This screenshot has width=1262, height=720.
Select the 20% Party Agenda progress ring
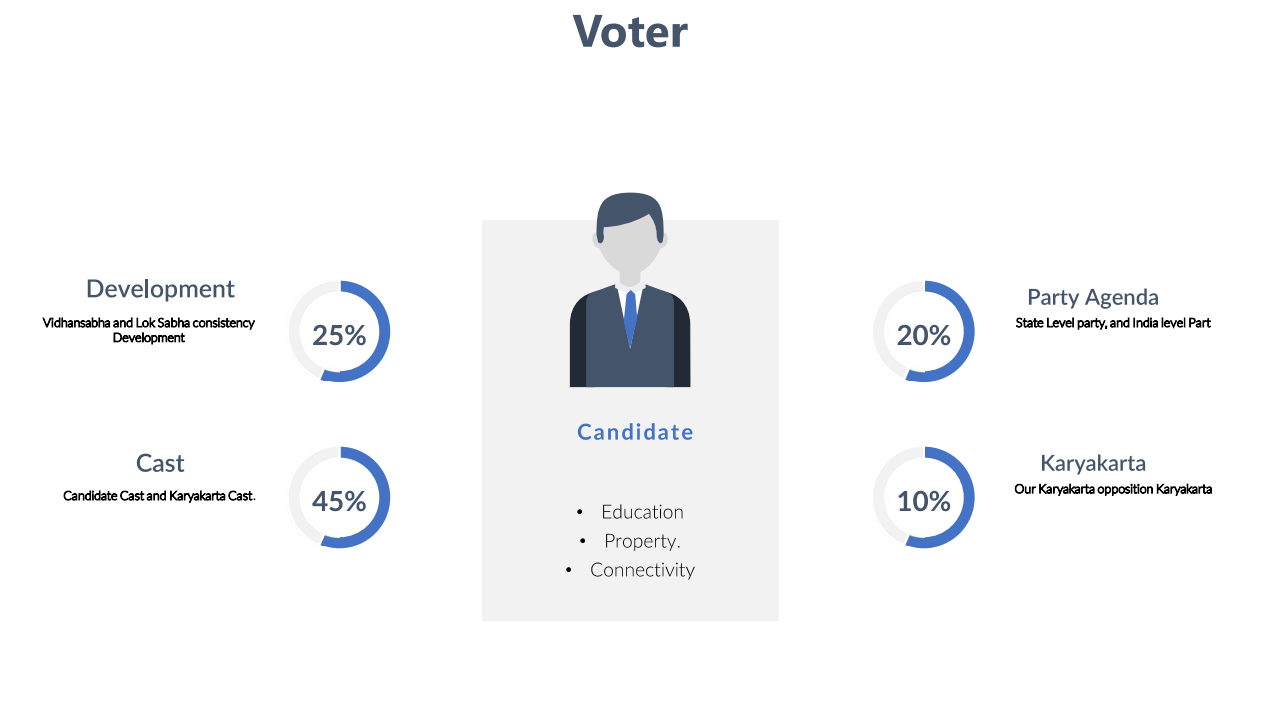tap(923, 331)
